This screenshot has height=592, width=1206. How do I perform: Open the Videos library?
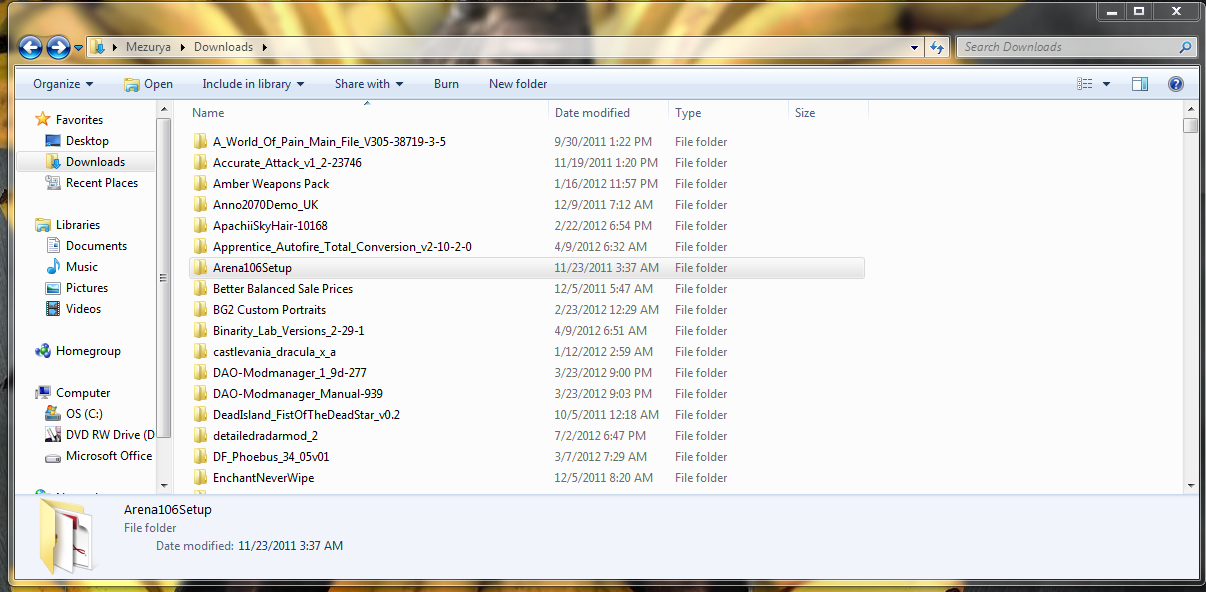[x=83, y=309]
